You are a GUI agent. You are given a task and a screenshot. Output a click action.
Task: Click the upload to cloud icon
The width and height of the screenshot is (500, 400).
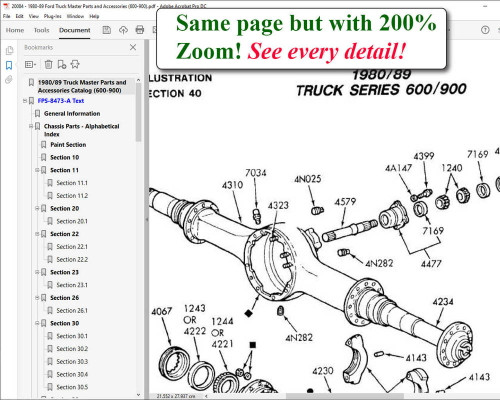point(123,30)
